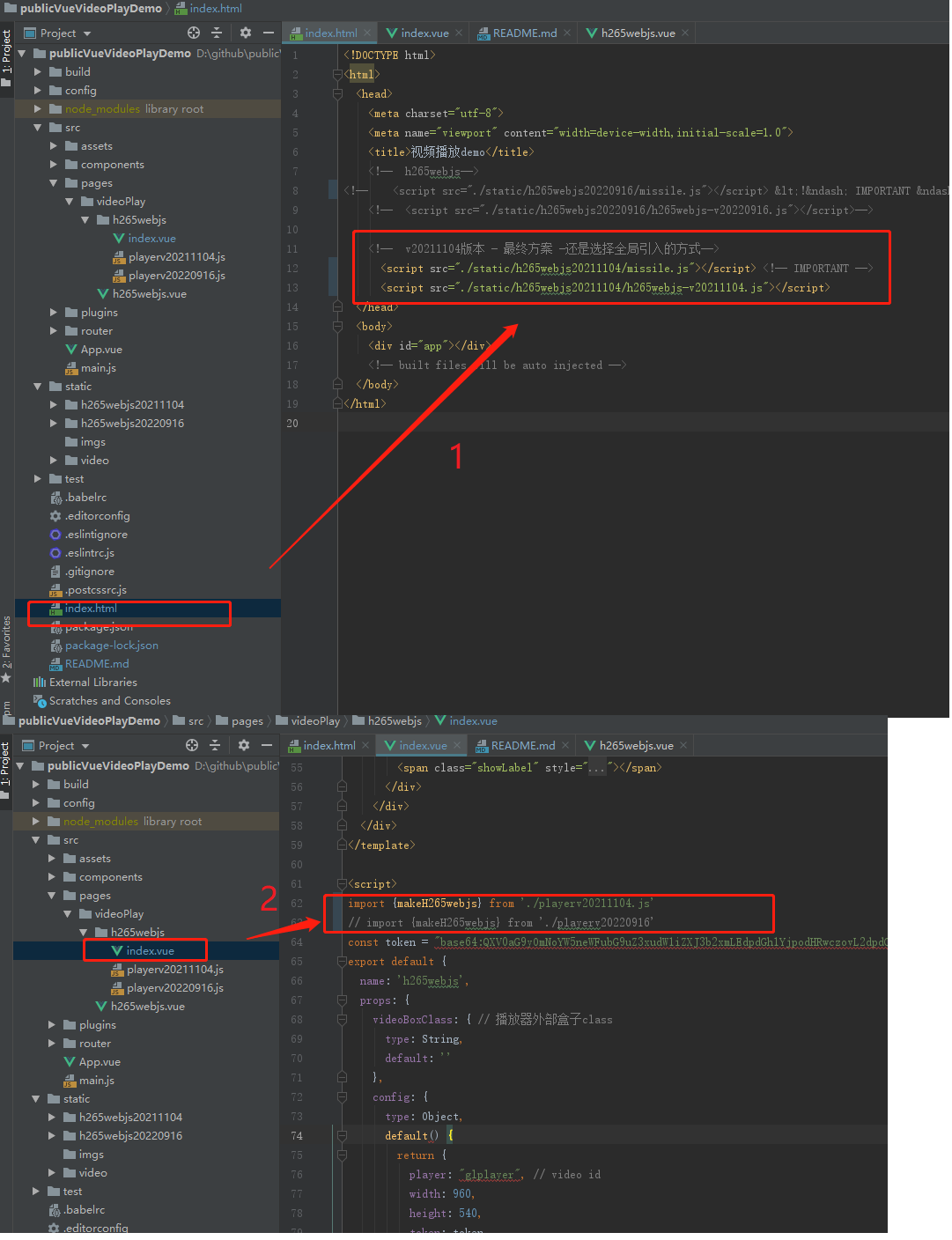Click .editorconfig gear icon in upper tree

tap(55, 516)
